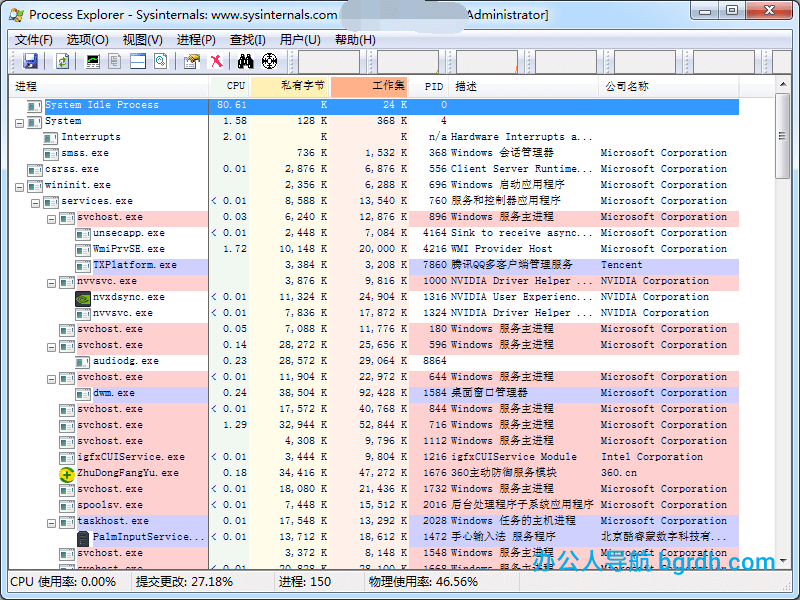Viewport: 800px width, 600px height.
Task: Open the 视图(V) menu
Action: (x=142, y=40)
